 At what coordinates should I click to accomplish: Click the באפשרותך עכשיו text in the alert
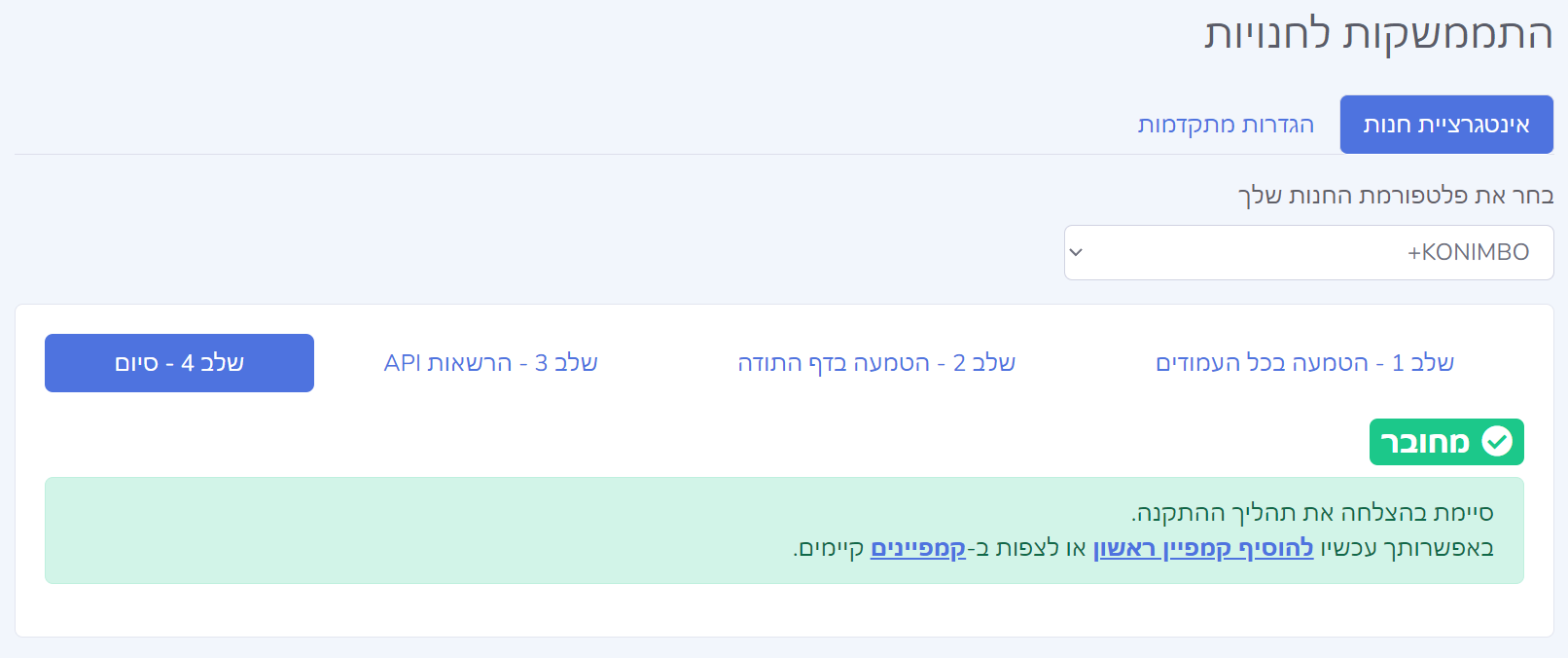pyautogui.click(x=1407, y=548)
